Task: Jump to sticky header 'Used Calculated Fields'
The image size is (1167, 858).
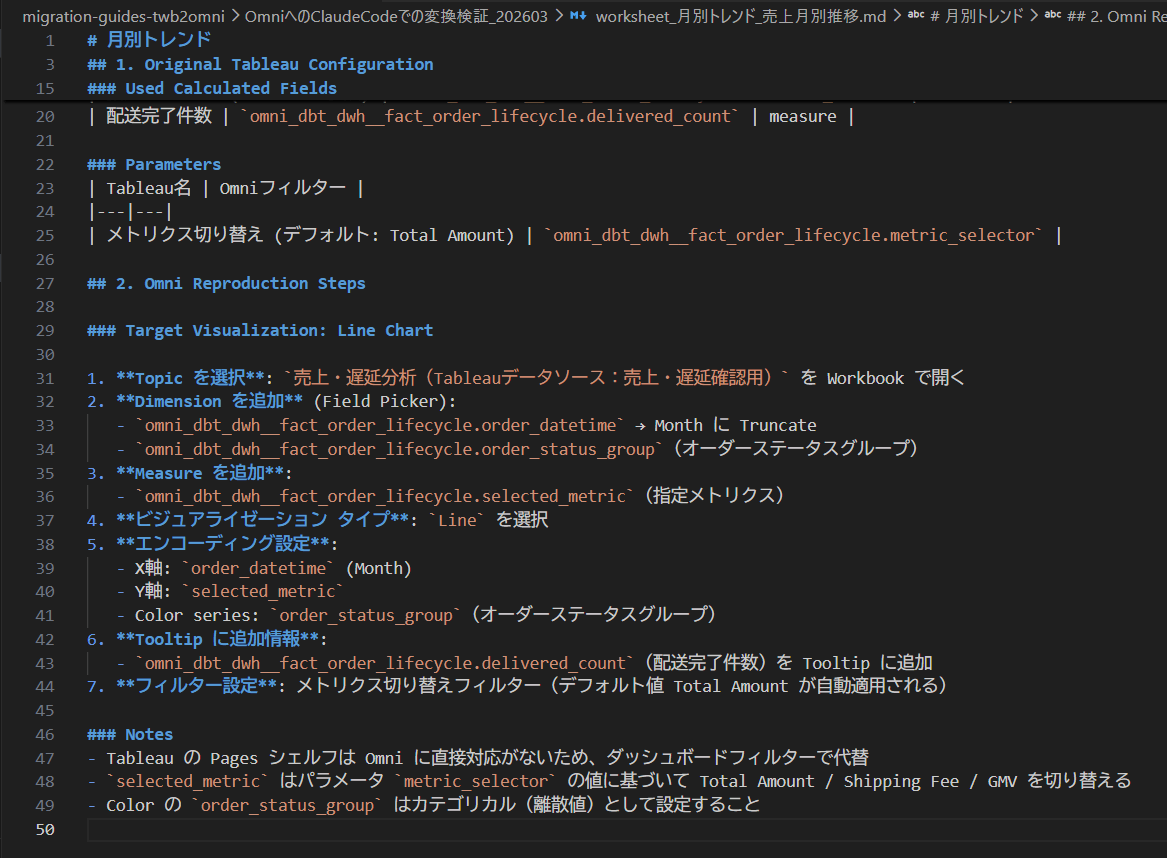Action: pyautogui.click(x=212, y=89)
